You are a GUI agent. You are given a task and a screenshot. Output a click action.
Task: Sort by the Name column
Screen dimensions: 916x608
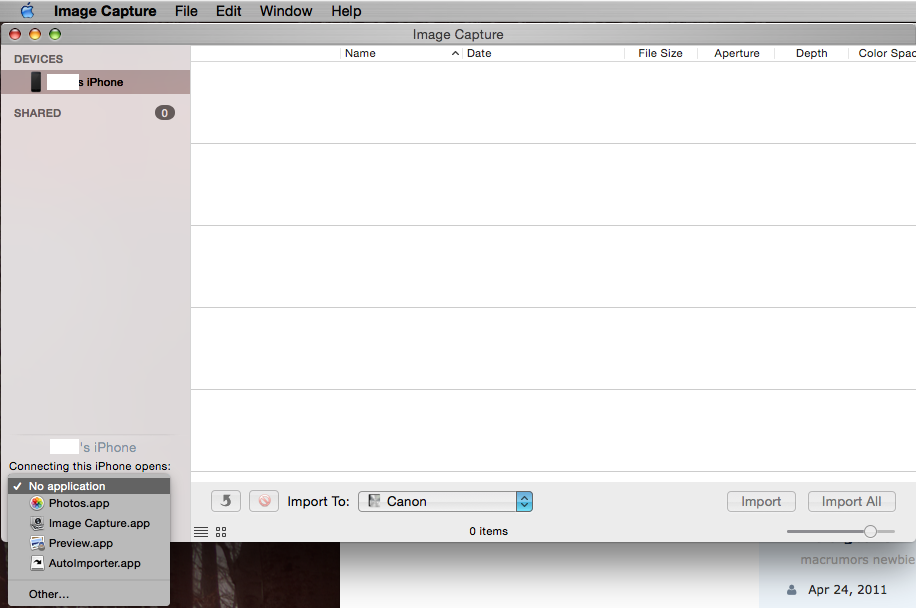pos(401,53)
